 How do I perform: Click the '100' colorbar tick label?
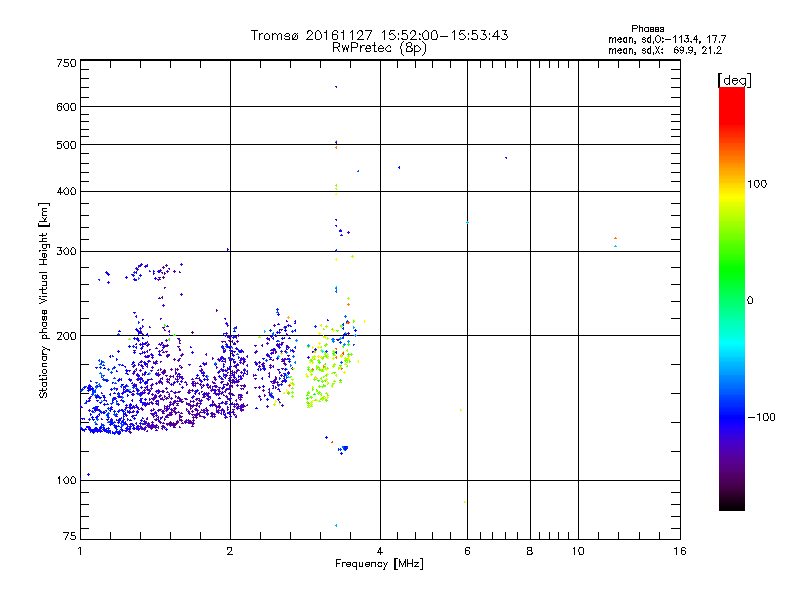tap(757, 184)
